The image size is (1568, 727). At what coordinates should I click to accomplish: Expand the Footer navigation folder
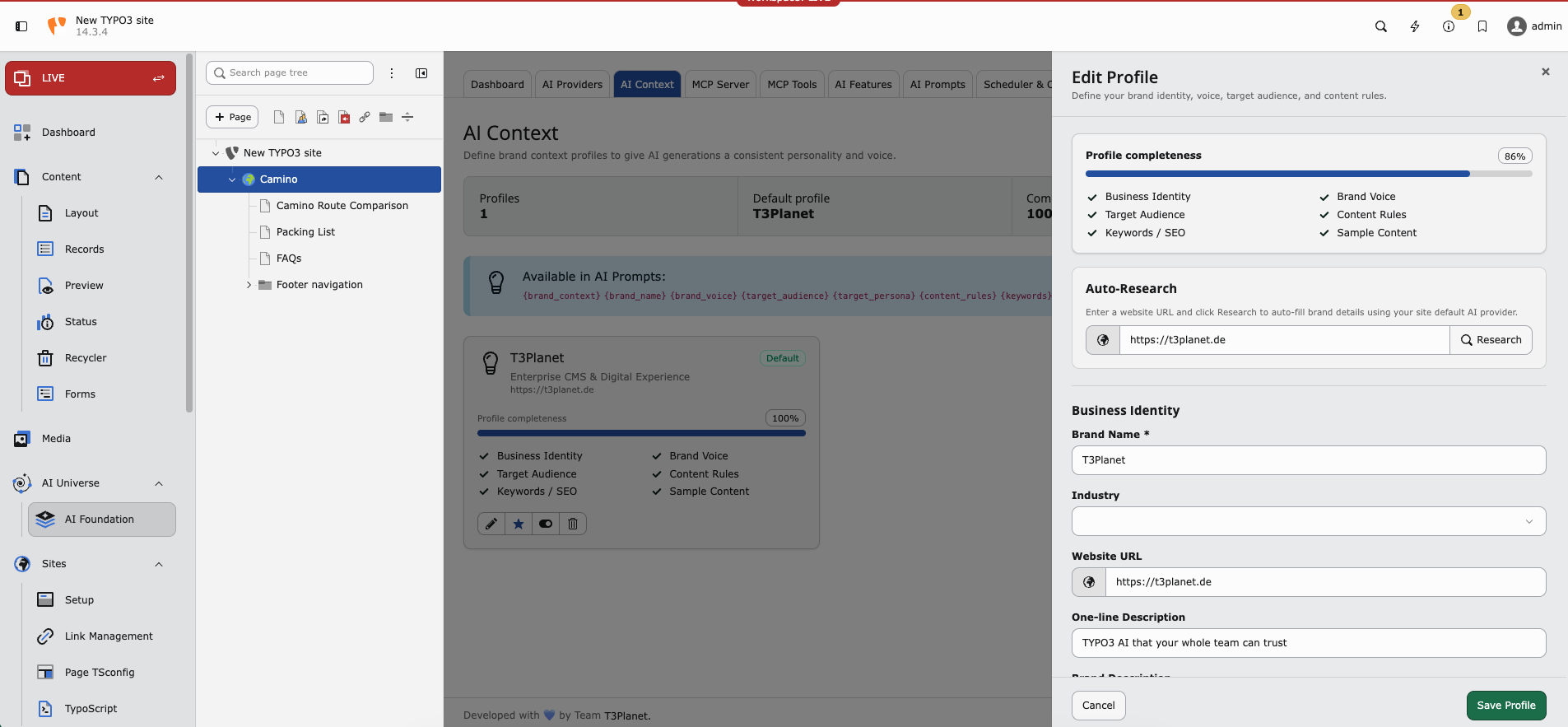[249, 285]
